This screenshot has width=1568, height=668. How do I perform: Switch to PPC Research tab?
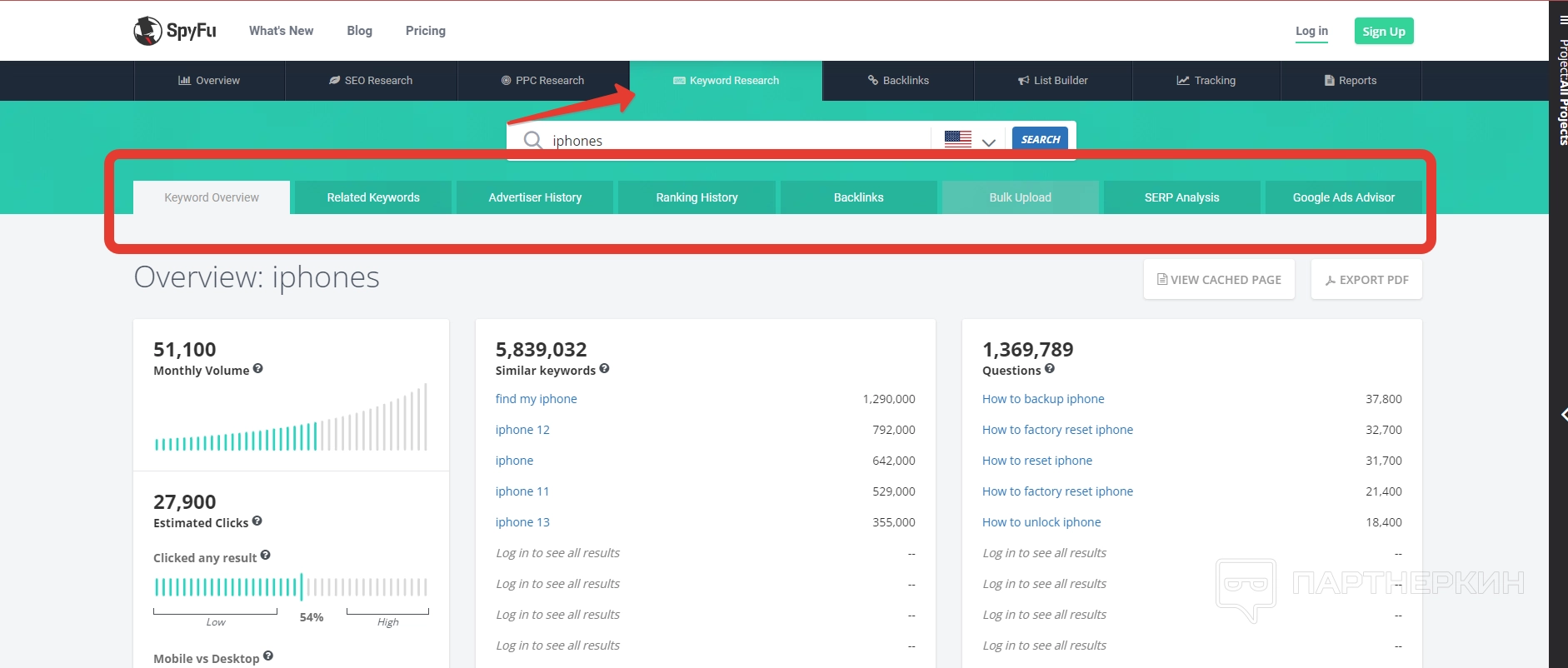pyautogui.click(x=542, y=81)
